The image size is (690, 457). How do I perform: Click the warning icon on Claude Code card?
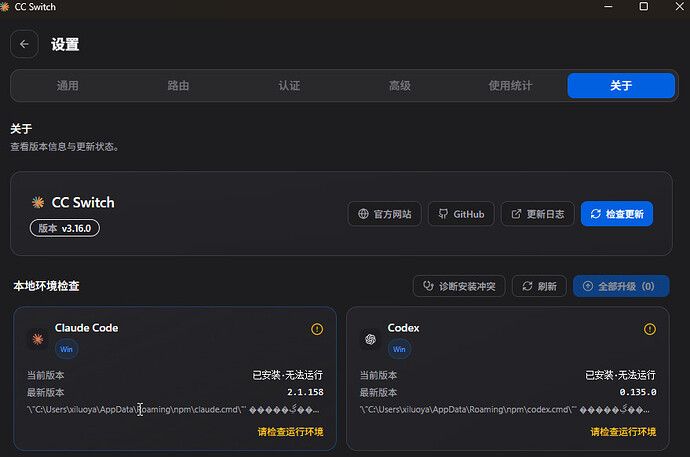coord(317,329)
